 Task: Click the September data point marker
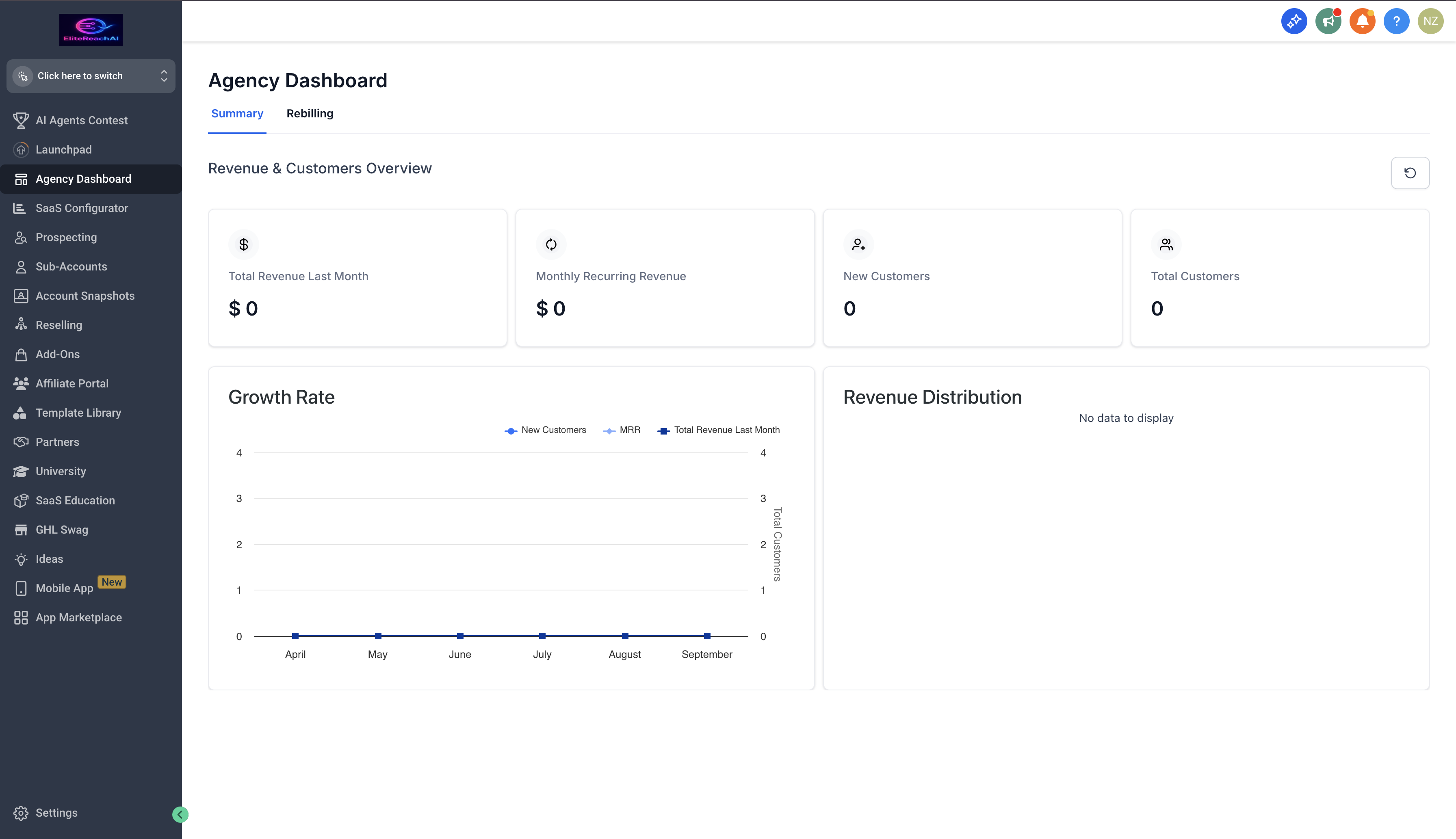click(x=707, y=636)
